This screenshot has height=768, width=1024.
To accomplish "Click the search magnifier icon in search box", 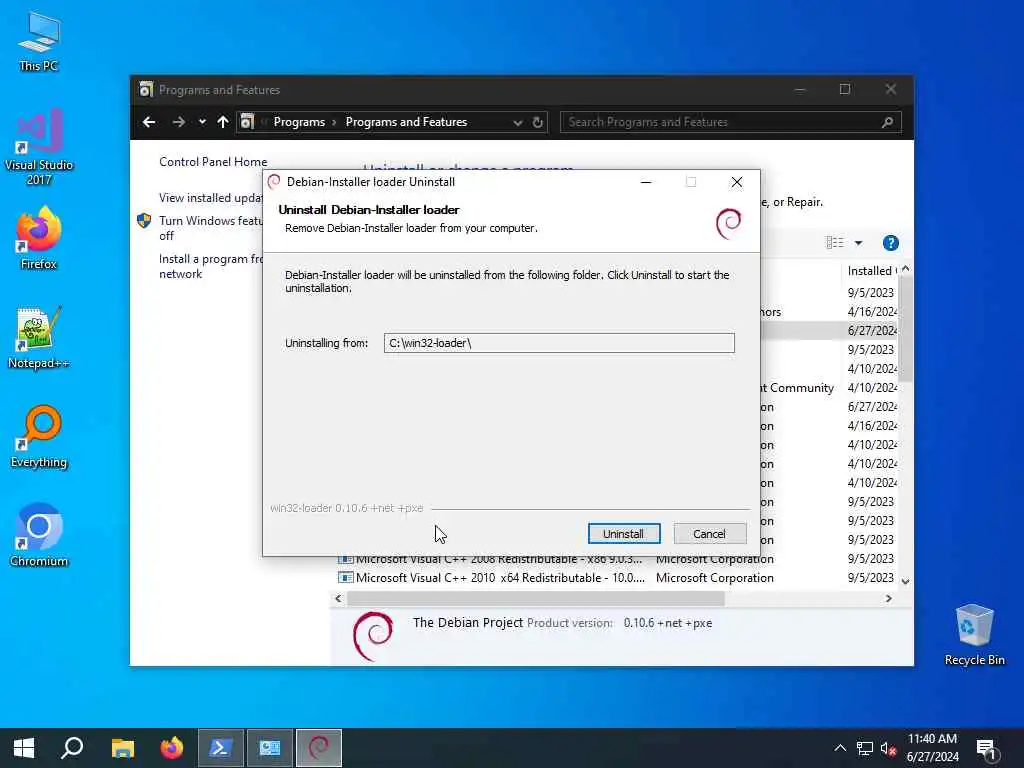I will click(888, 122).
